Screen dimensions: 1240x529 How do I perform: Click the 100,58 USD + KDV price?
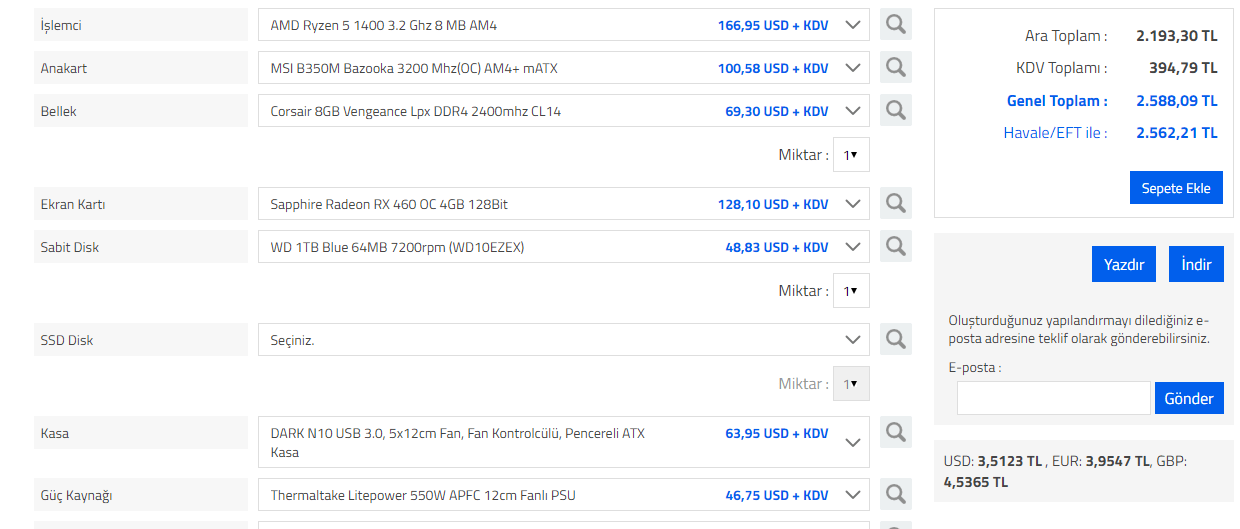773,68
